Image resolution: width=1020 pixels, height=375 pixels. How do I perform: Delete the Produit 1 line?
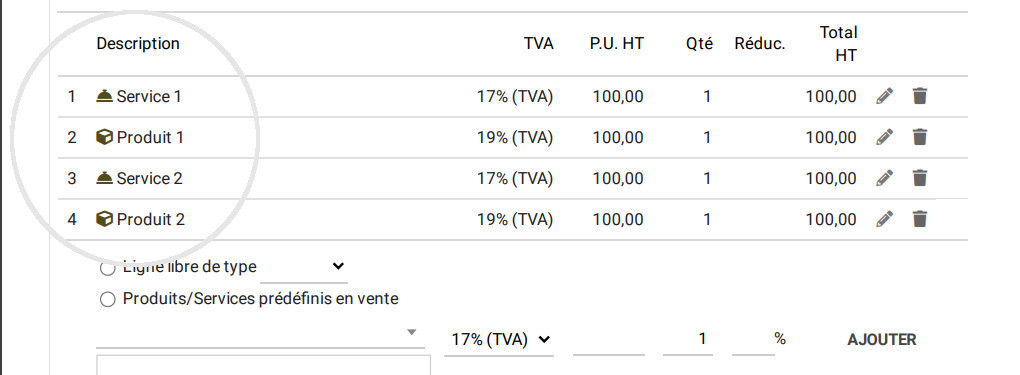tap(919, 137)
